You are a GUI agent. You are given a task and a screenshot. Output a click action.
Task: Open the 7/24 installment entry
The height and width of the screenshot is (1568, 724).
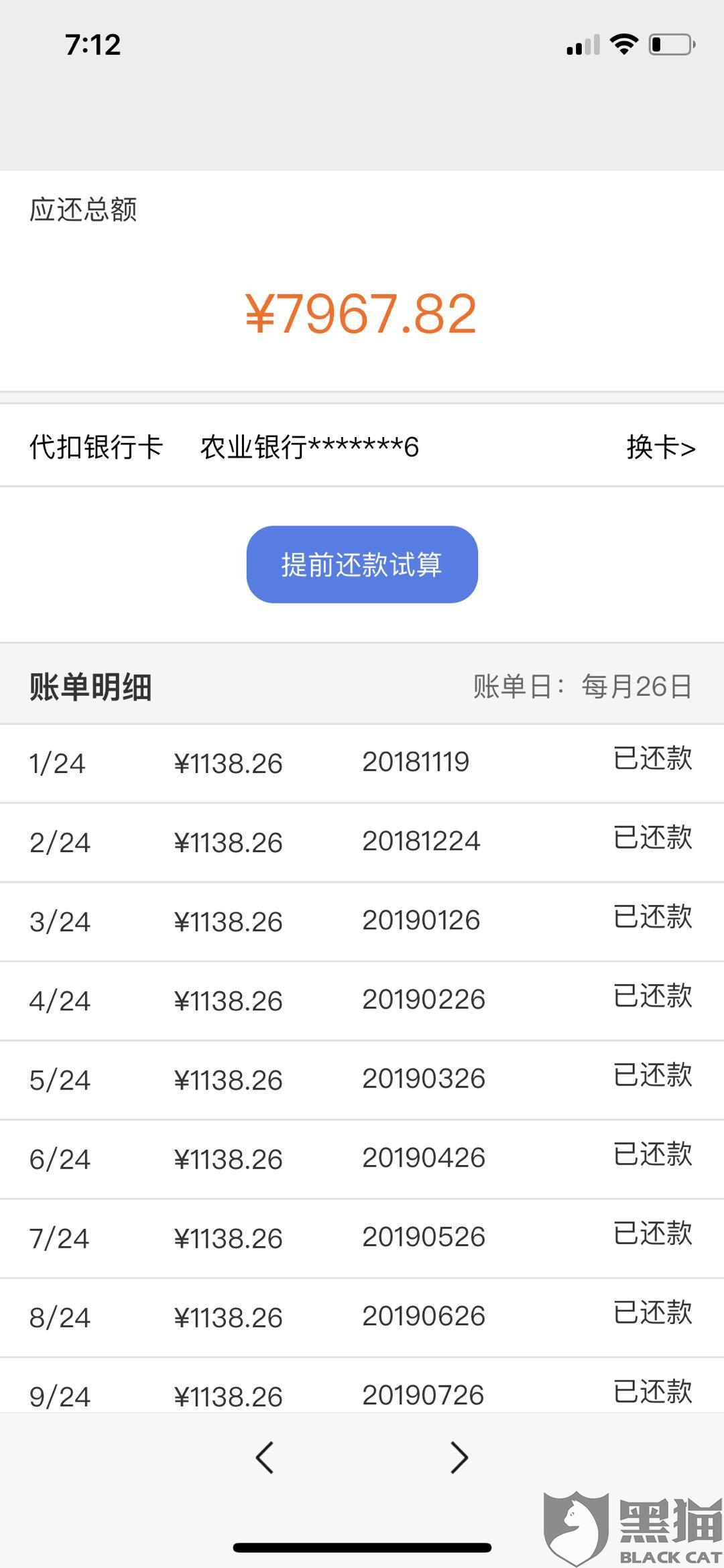point(362,1238)
